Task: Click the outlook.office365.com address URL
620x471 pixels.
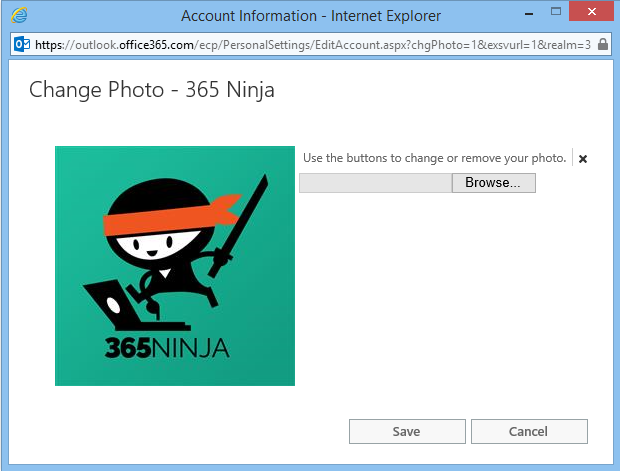Action: coord(312,45)
